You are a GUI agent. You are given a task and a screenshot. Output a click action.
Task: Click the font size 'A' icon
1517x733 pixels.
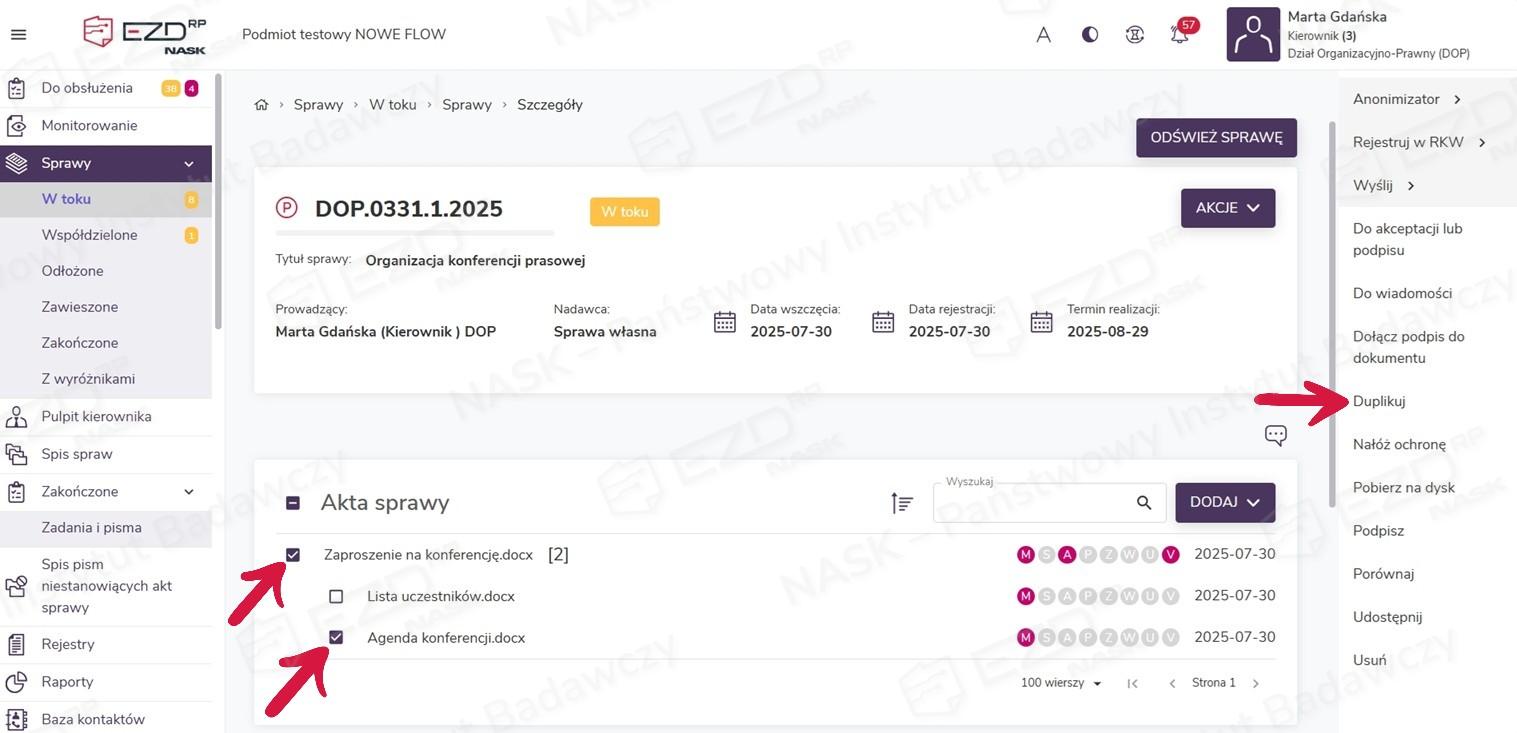[1043, 35]
